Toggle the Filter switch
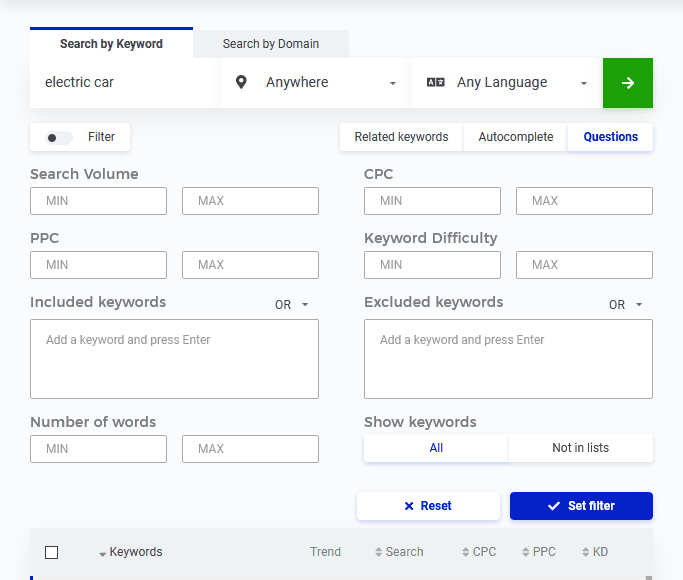This screenshot has height=580, width=683. click(59, 138)
